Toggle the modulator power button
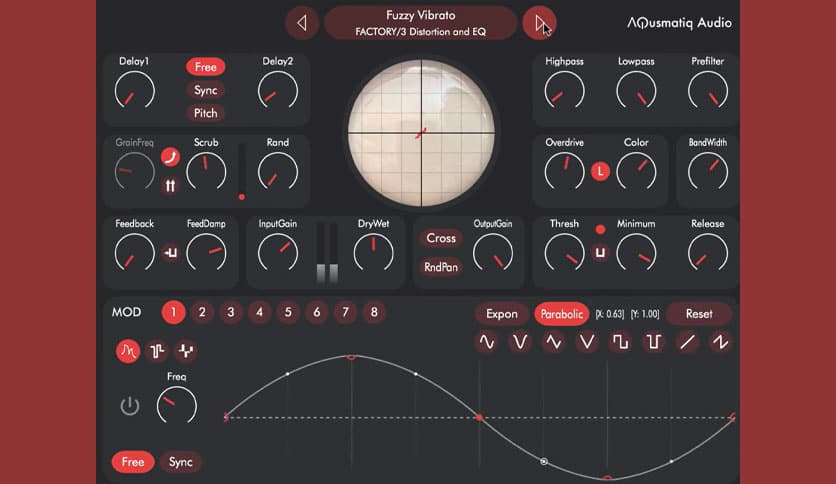The width and height of the screenshot is (836, 484). (x=130, y=406)
